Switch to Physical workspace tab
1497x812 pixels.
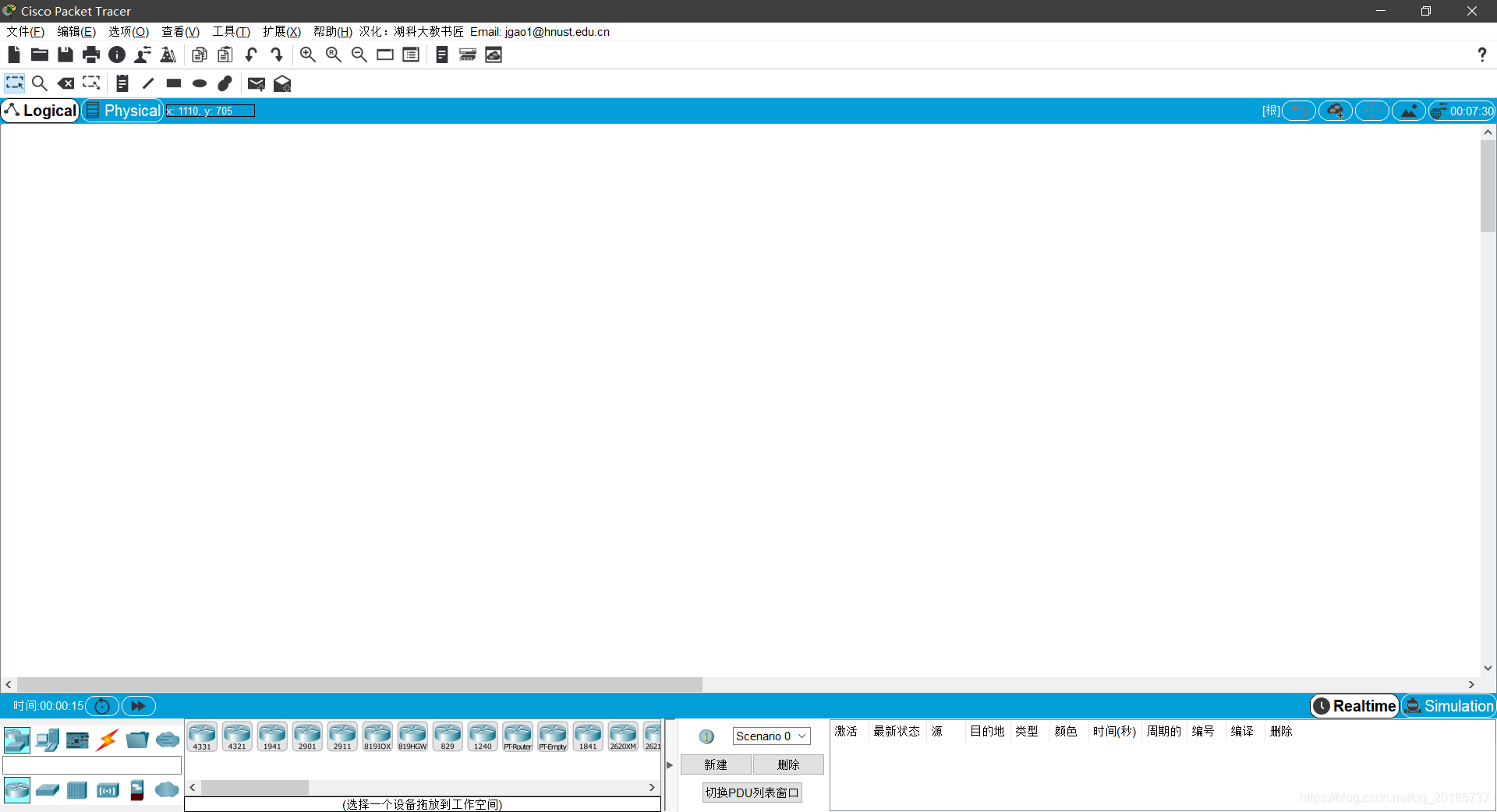tap(123, 111)
